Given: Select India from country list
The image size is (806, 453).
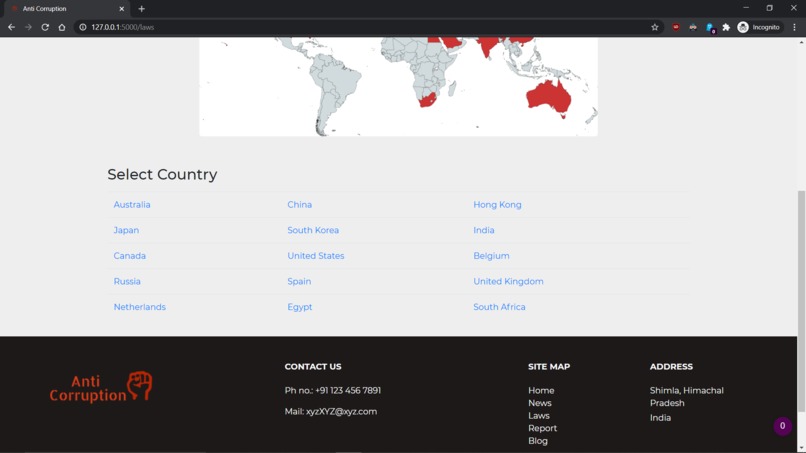Looking at the screenshot, I should pyautogui.click(x=484, y=230).
